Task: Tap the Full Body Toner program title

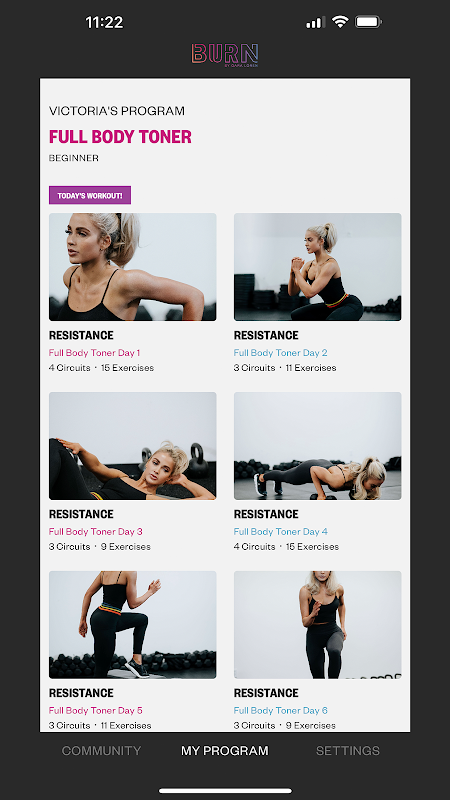Action: 120,137
